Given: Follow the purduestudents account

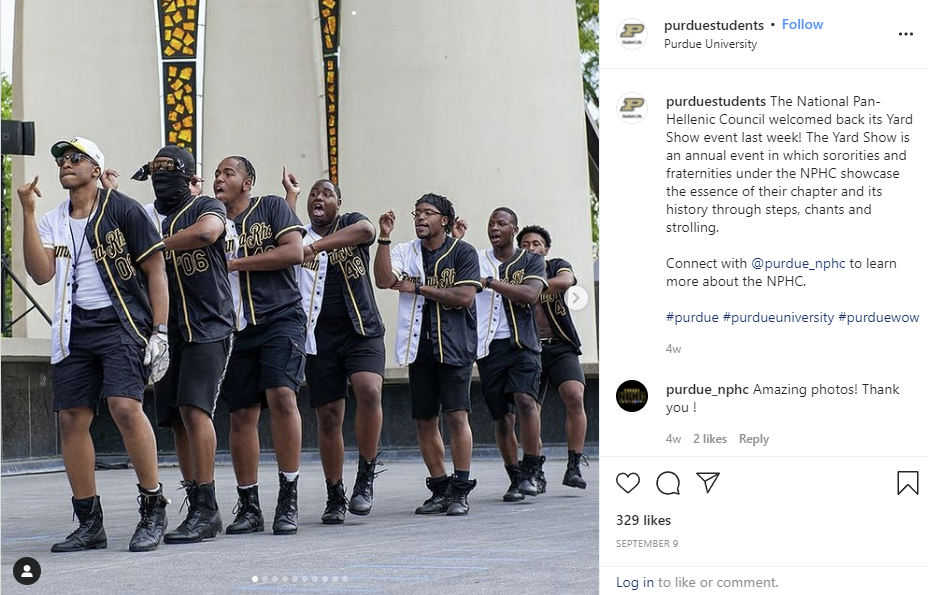Looking at the screenshot, I should 802,24.
